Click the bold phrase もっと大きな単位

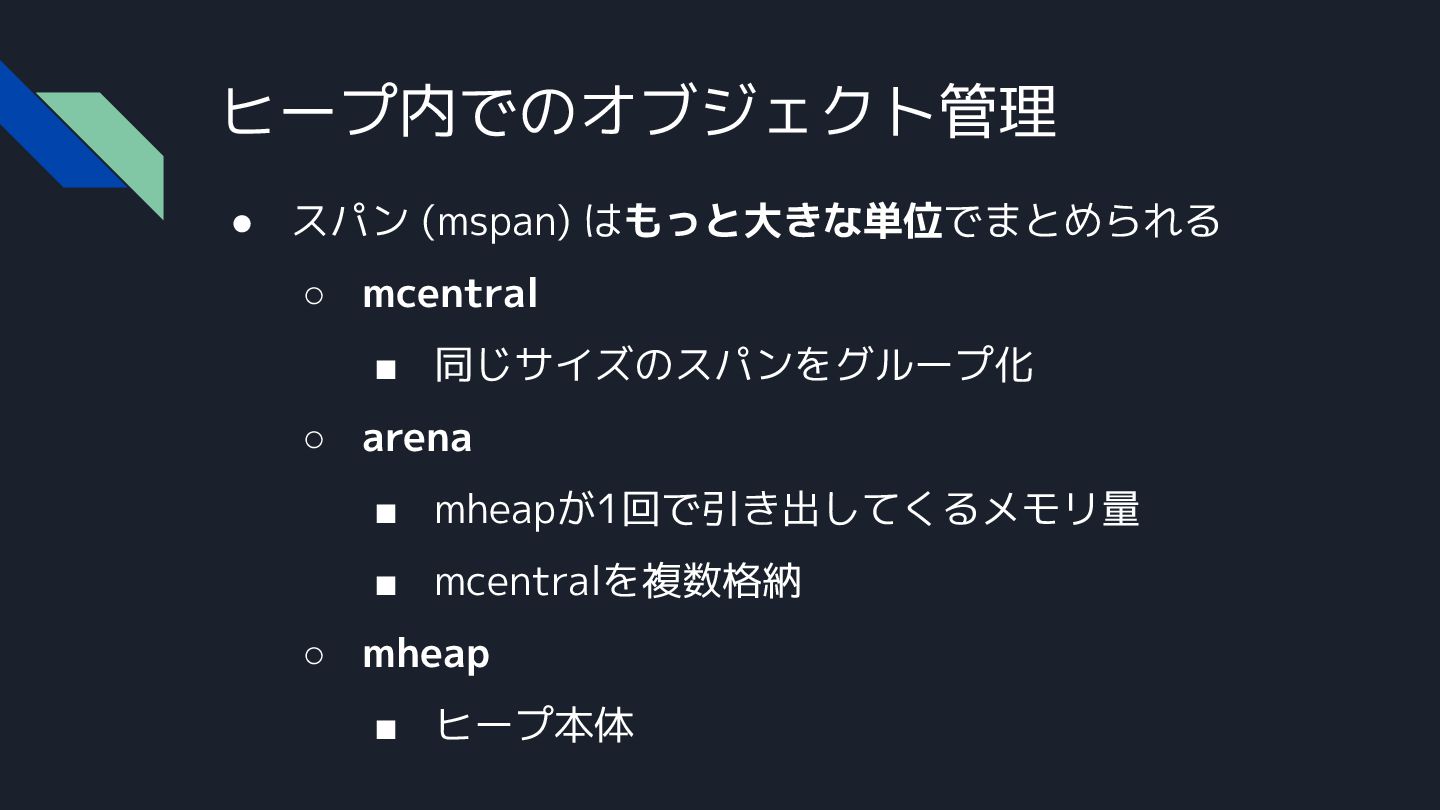tap(785, 221)
